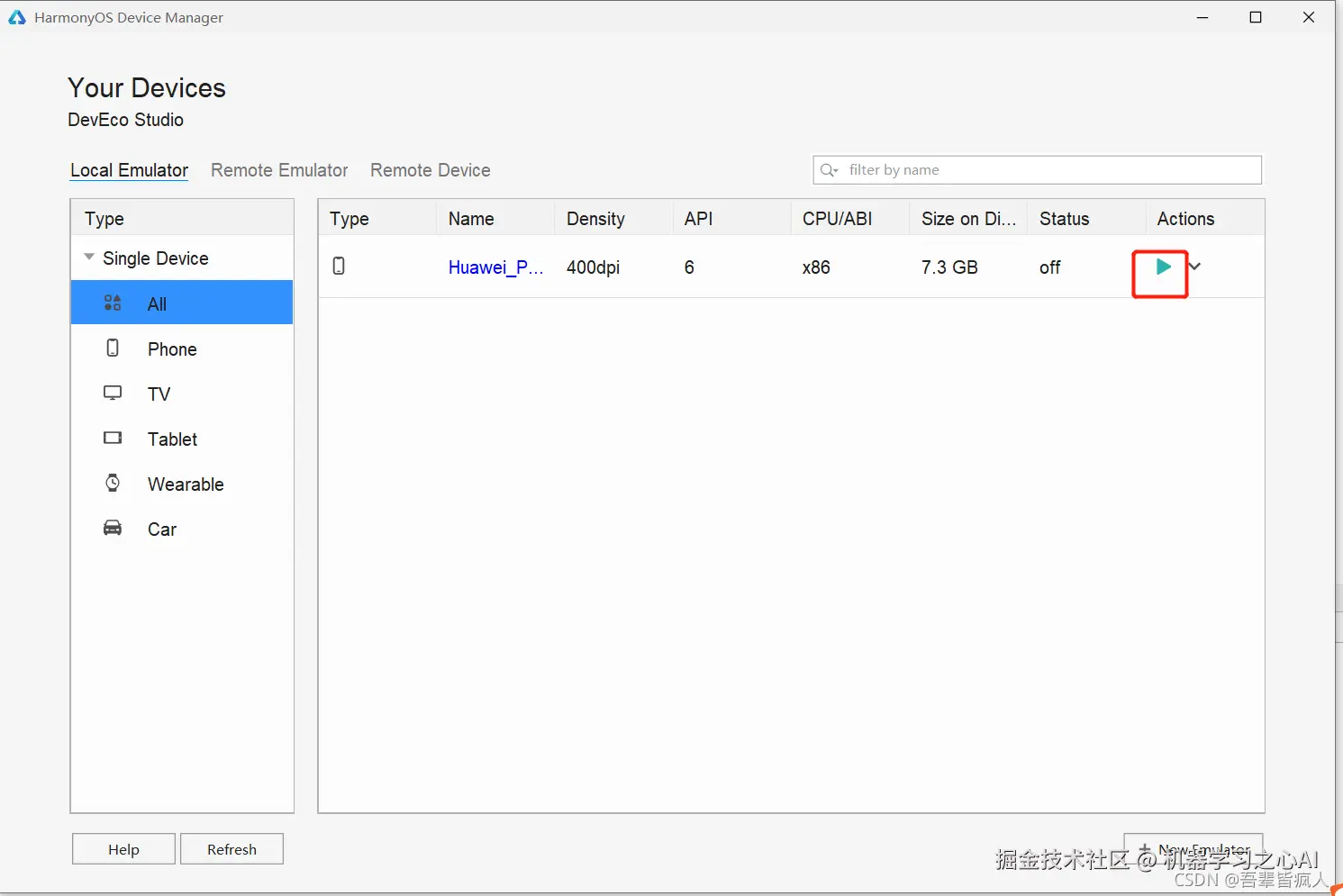The width and height of the screenshot is (1343, 896).
Task: Focus the filter by name field
Action: click(1037, 170)
